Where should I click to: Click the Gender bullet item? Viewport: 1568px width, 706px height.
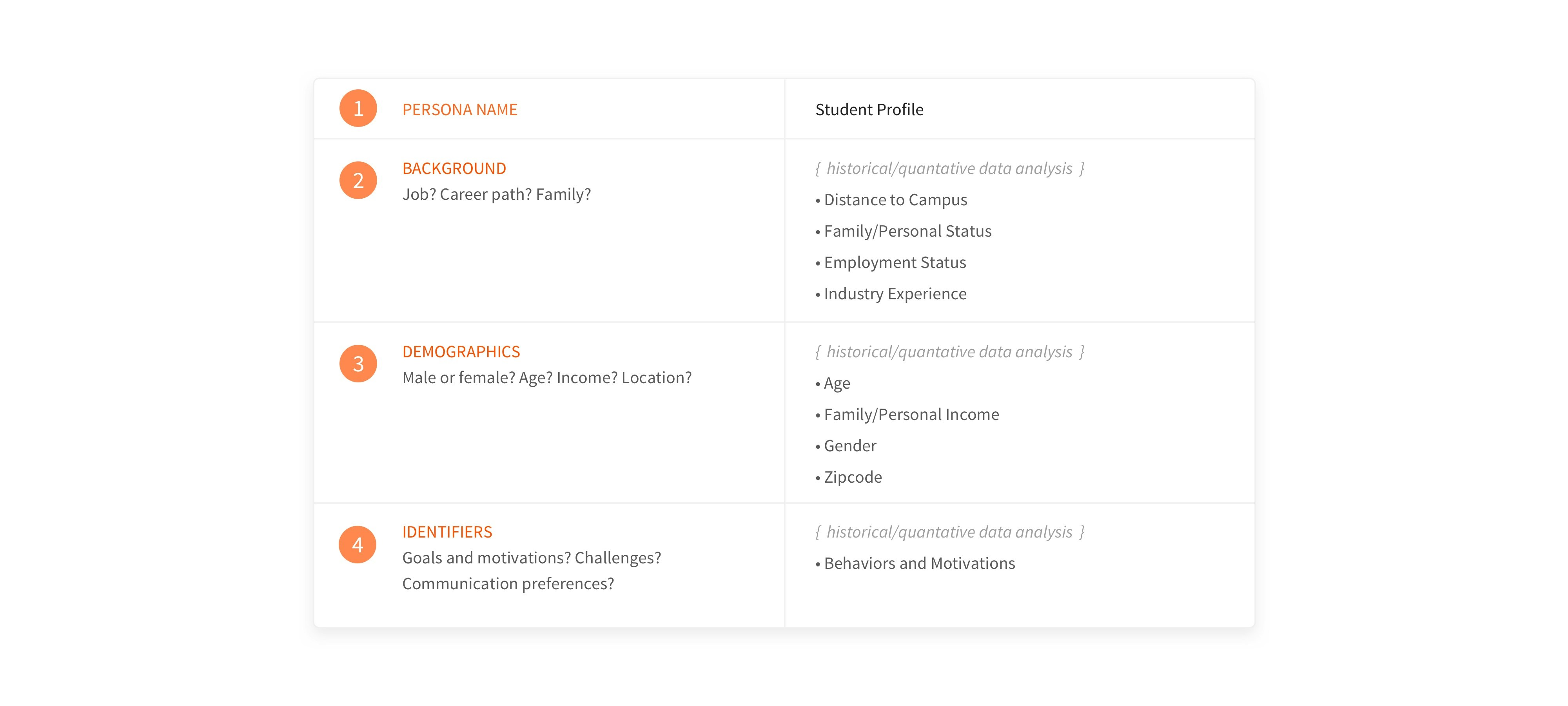[850, 446]
